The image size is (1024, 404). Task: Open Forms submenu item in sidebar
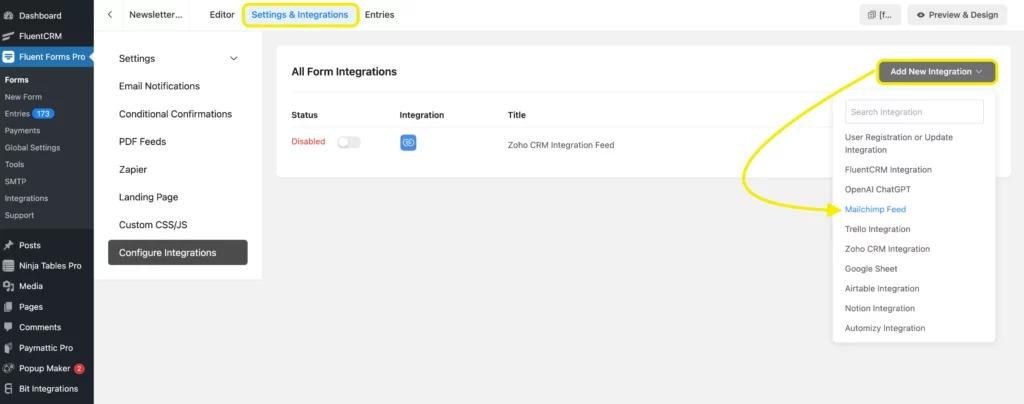point(16,80)
